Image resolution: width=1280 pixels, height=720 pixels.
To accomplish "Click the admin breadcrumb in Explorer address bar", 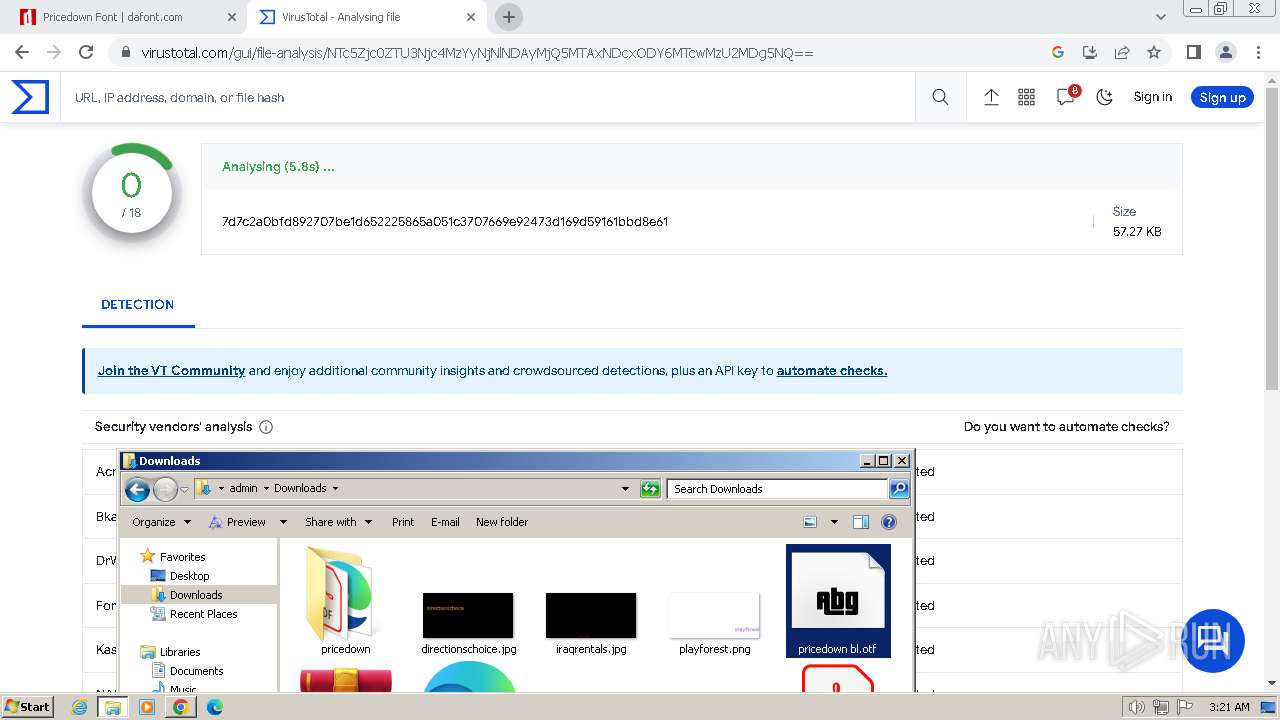I will [243, 488].
